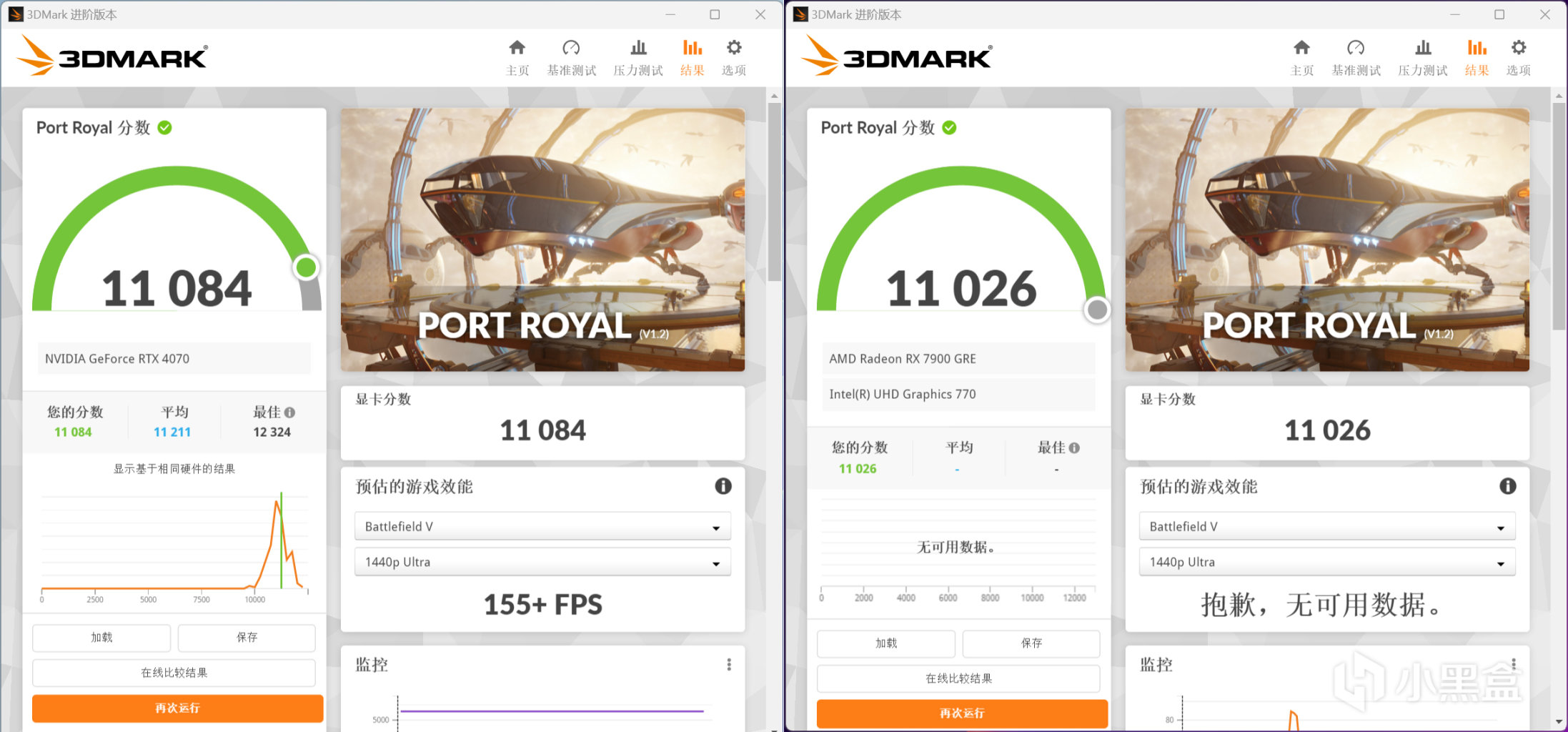
Task: Open monitoring panel three-dot menu in left window
Action: (729, 665)
